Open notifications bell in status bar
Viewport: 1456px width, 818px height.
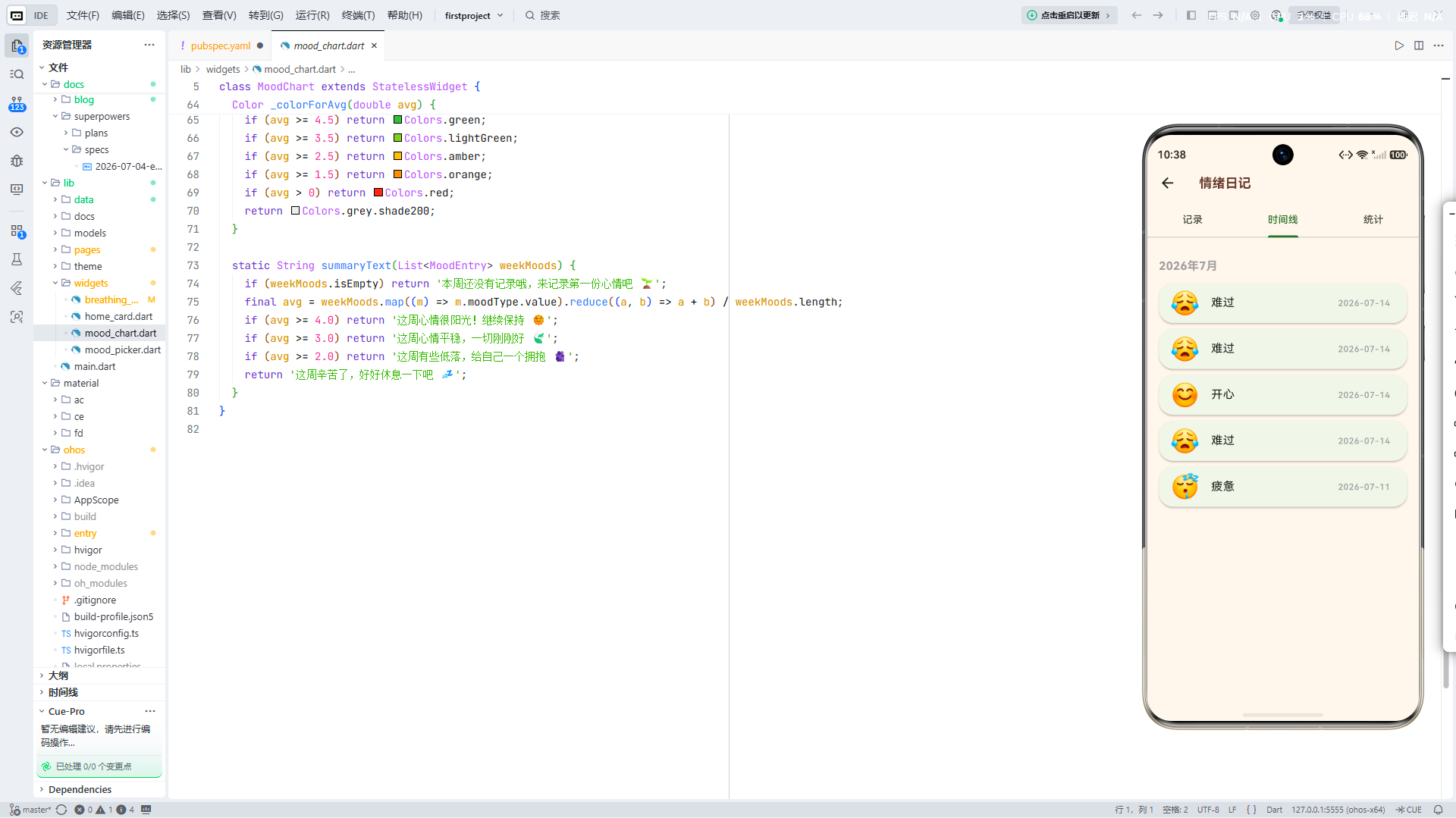point(1438,810)
